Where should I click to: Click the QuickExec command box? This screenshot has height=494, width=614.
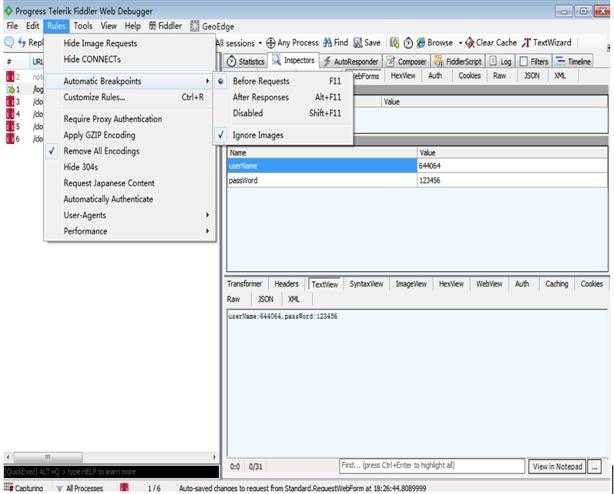[x=111, y=472]
